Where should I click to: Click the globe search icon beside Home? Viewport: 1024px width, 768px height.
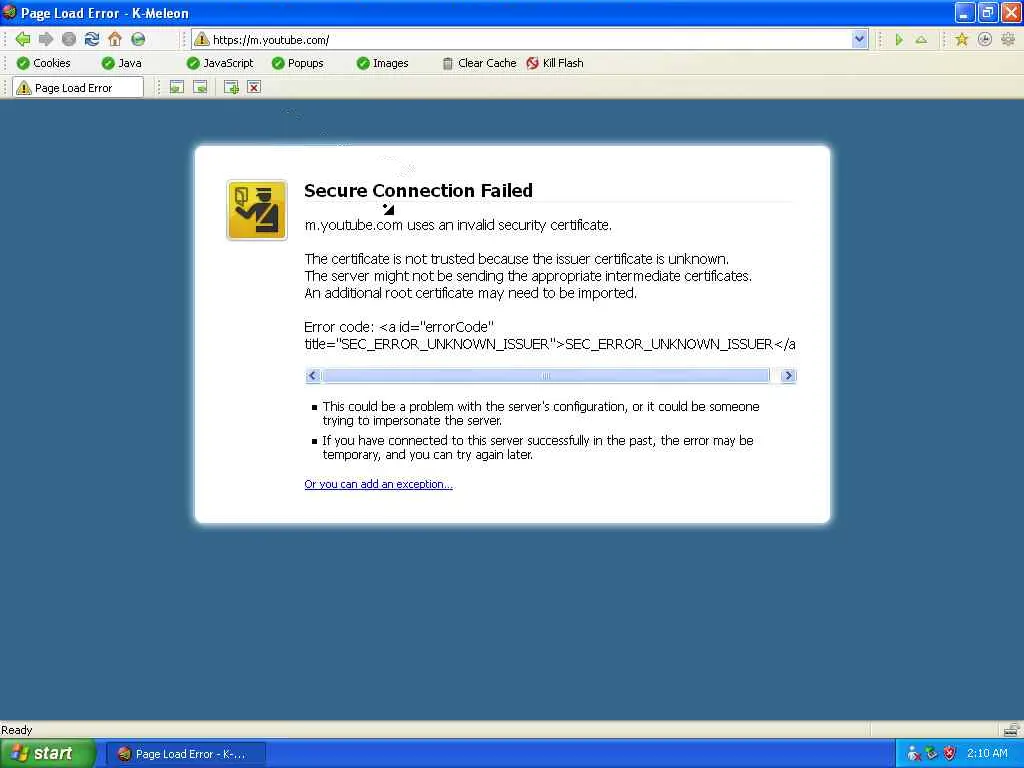pyautogui.click(x=138, y=39)
